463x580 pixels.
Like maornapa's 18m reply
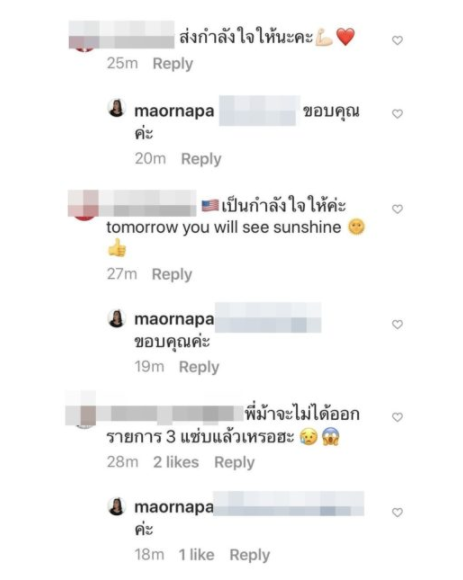pos(397,512)
